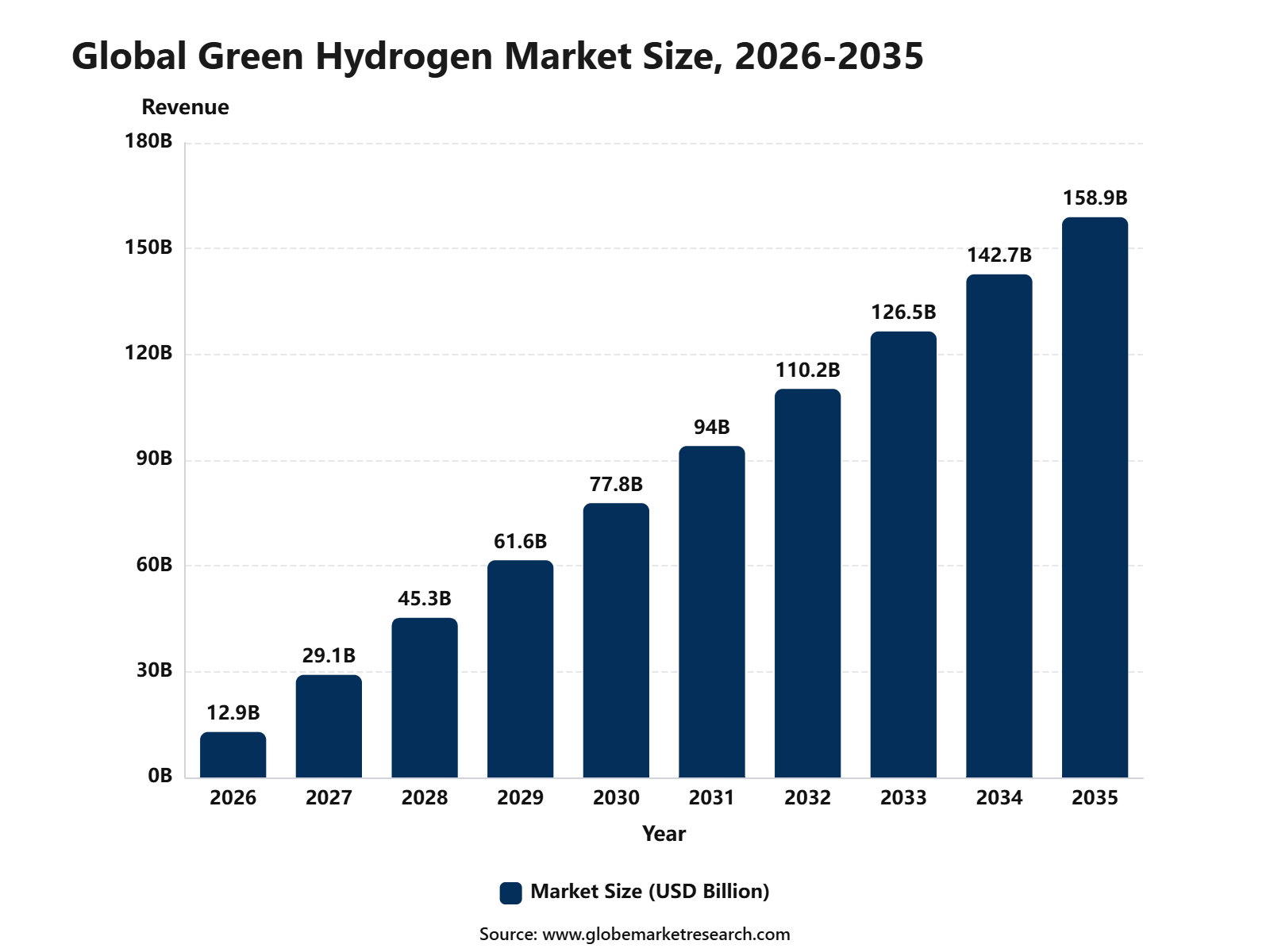Select the 2033 bar
The width and height of the screenshot is (1270, 952).
pos(903,555)
